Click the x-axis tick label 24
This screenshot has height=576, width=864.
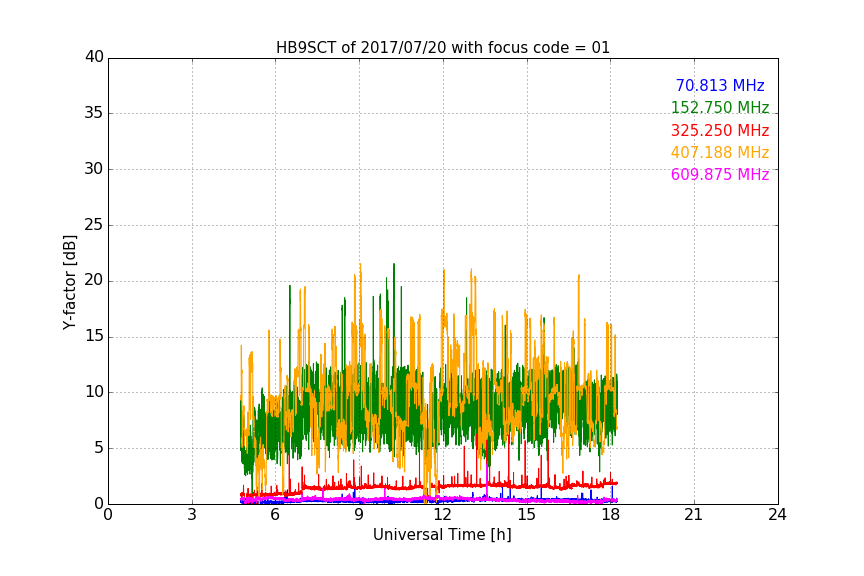(x=777, y=515)
